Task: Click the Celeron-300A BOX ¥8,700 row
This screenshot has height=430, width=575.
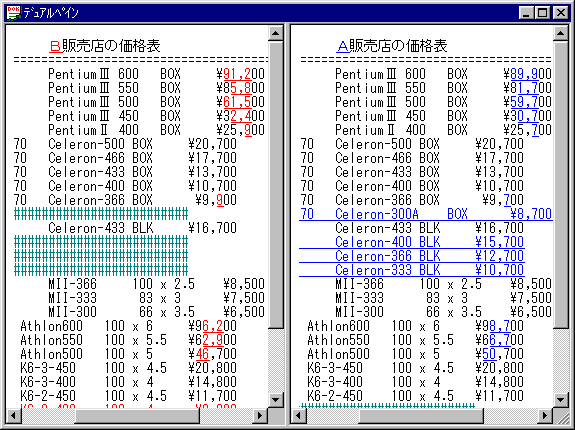Action: click(x=426, y=214)
